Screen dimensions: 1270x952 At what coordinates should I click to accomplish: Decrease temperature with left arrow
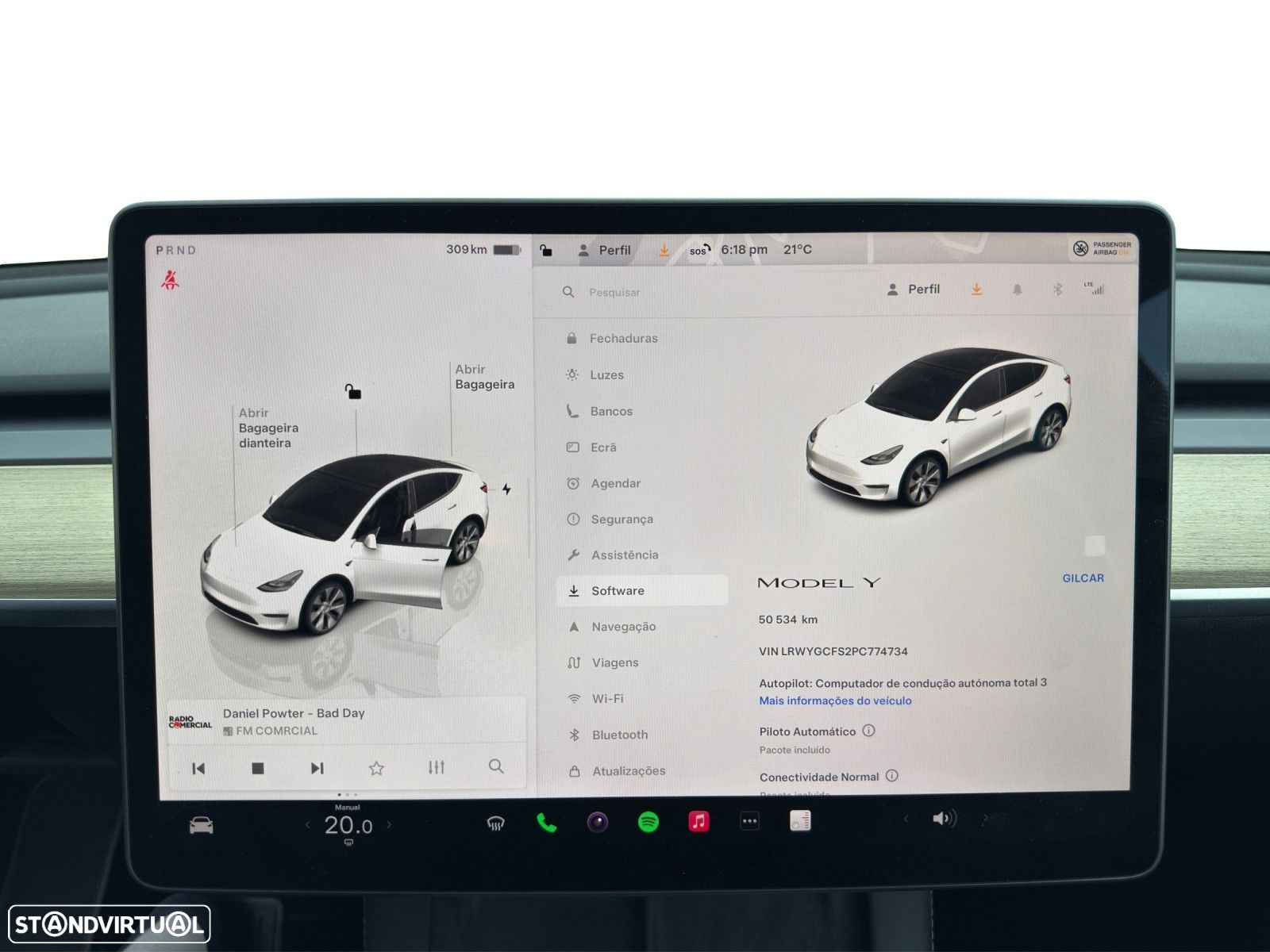click(x=308, y=826)
